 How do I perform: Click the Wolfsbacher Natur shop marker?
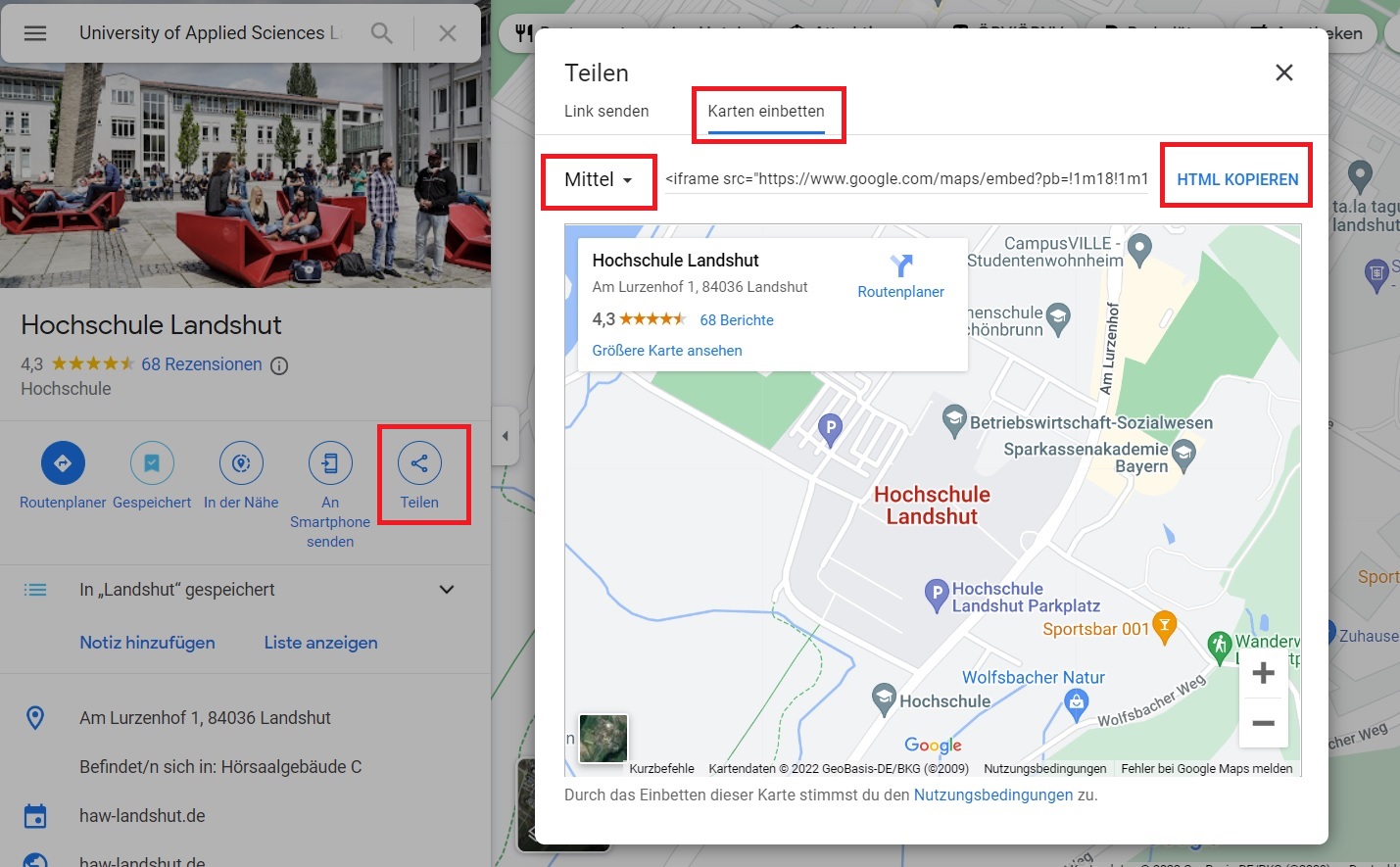1077,704
